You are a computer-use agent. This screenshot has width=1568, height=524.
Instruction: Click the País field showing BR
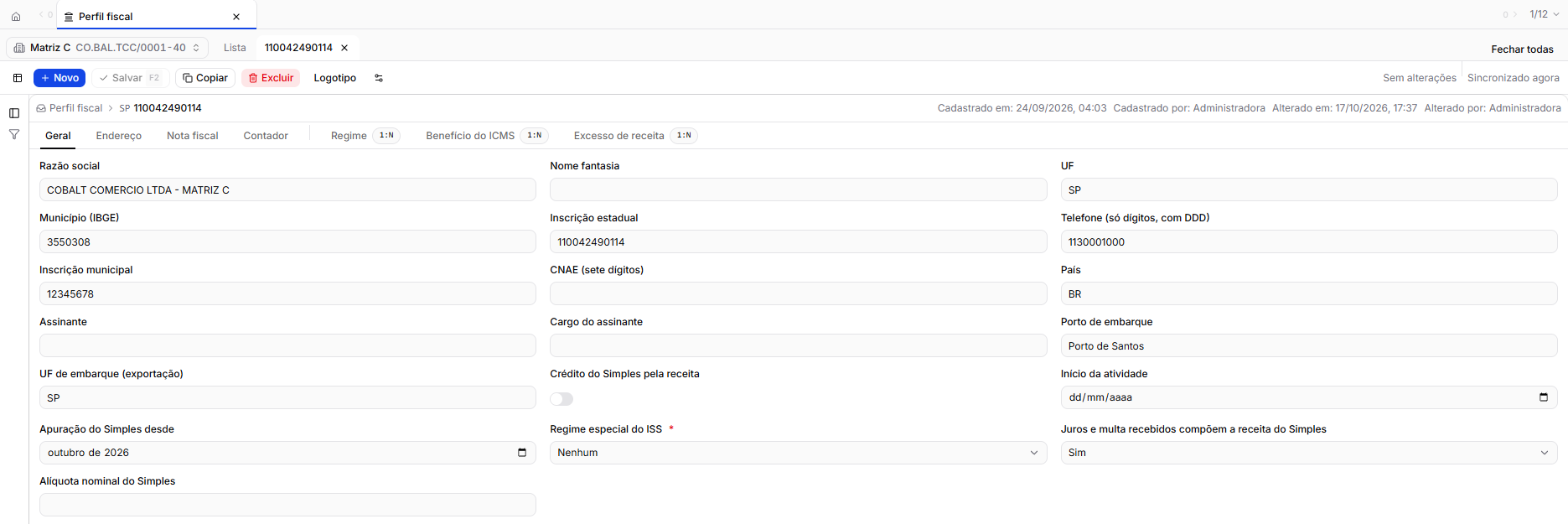point(1309,294)
